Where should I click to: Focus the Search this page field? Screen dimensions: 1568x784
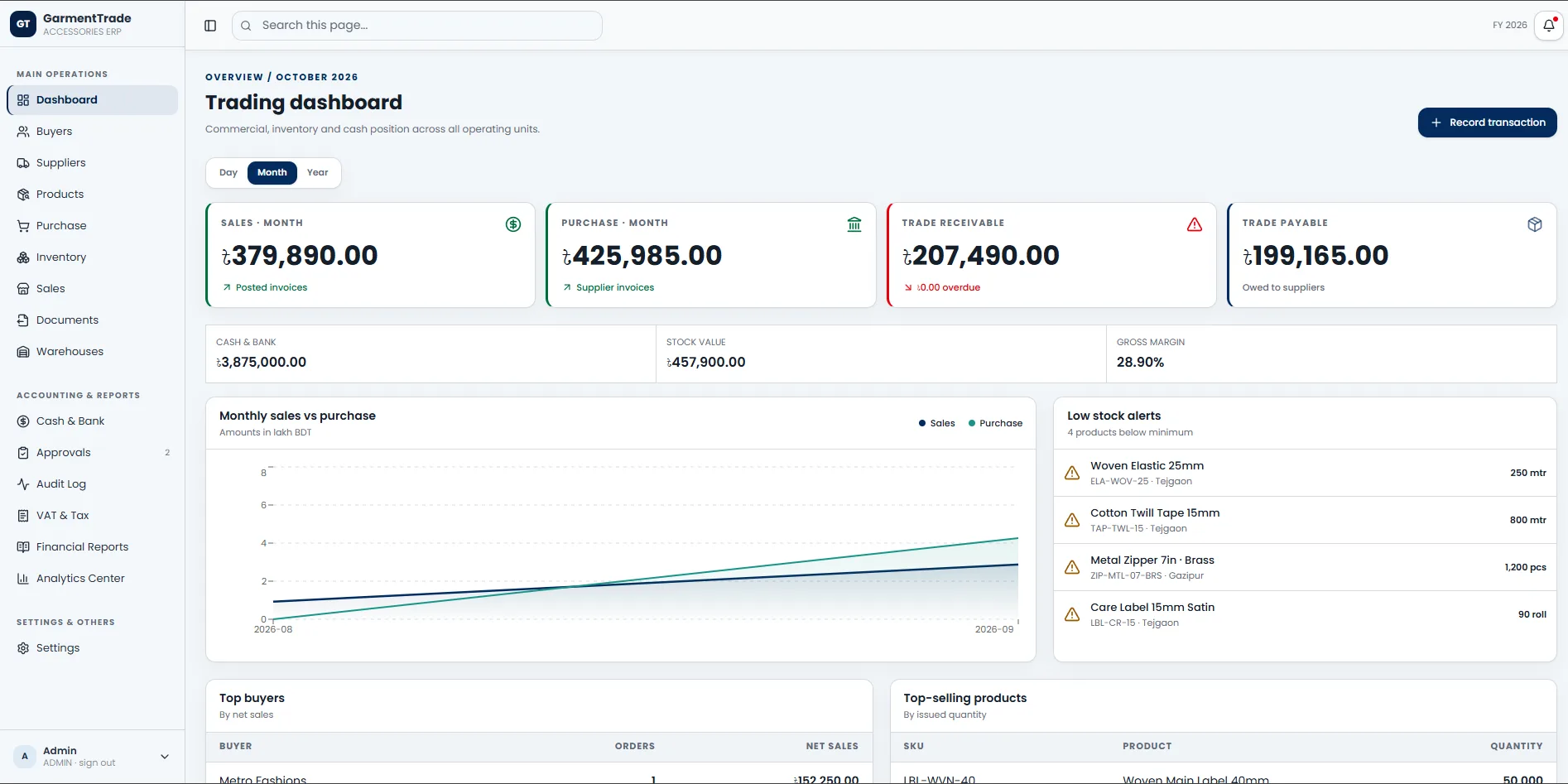(417, 26)
